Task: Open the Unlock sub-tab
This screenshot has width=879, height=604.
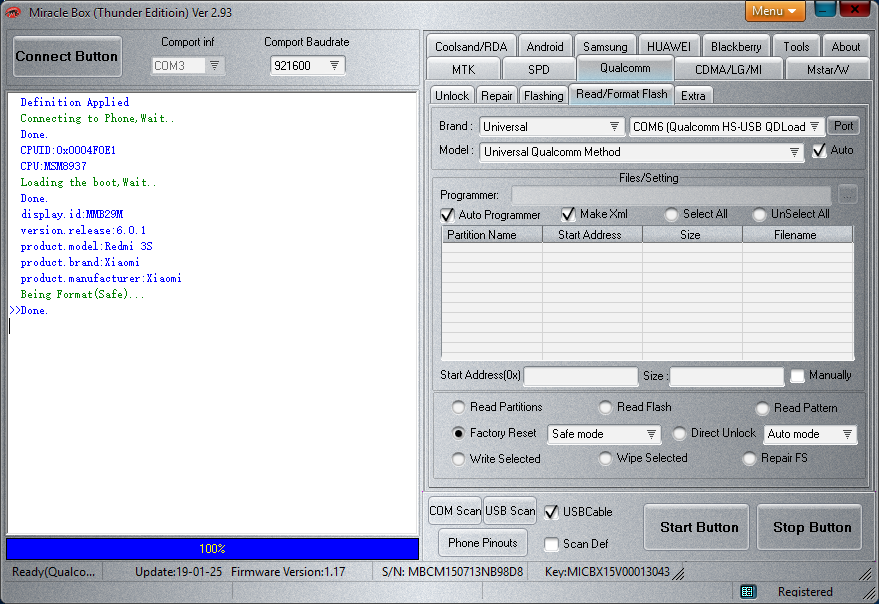Action: click(x=452, y=96)
